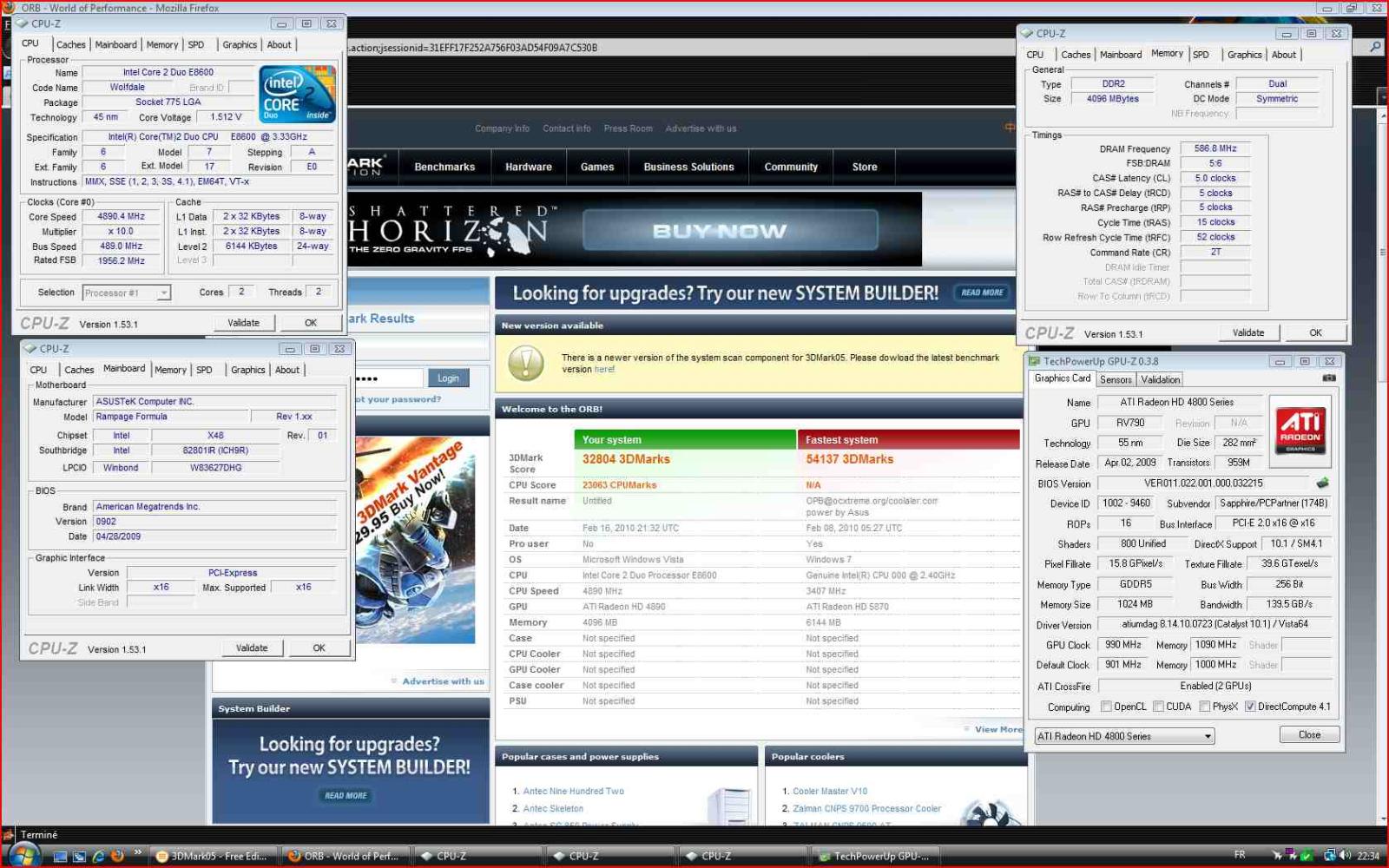
Task: Open the Memory tab in the Mainboard CPU-Z window
Action: pos(170,370)
